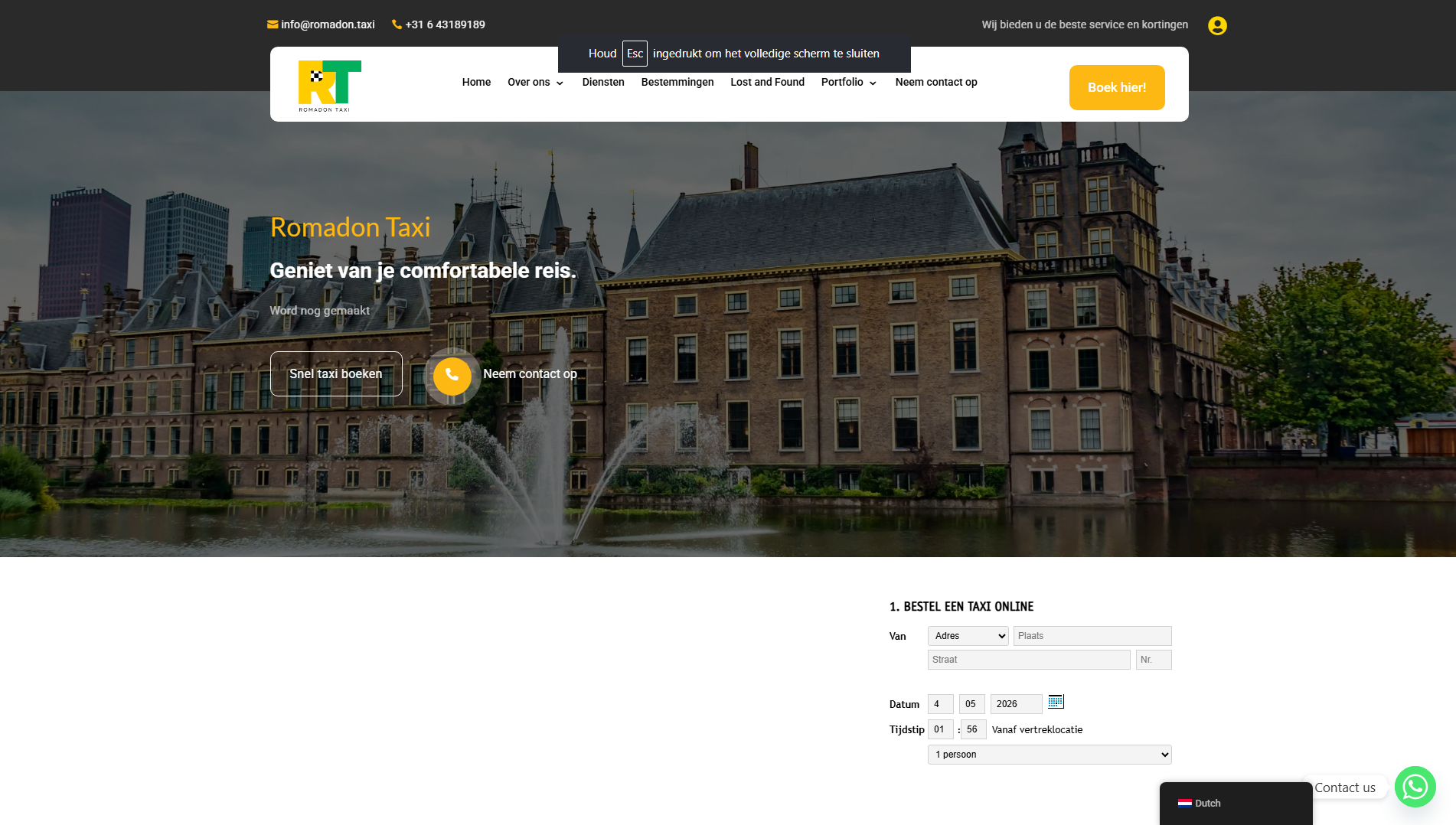The height and width of the screenshot is (825, 1456).
Task: Open Neem contact op in navigation bar
Action: 936,82
